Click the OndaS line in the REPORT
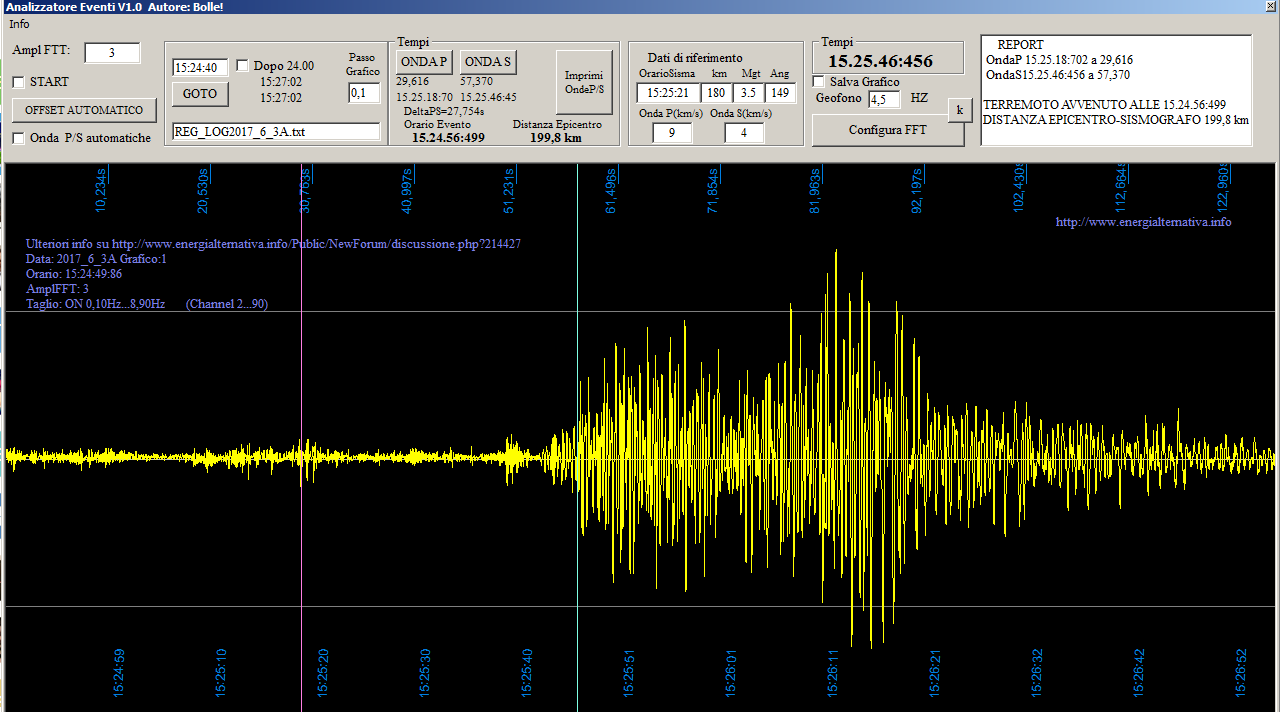Viewport: 1280px width, 712px height. click(1057, 75)
